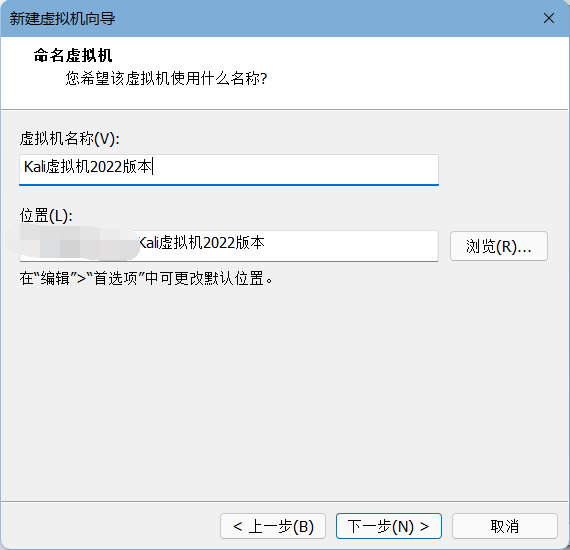Click the blurred portion of the location path
Viewport: 570px width, 550px height.
pyautogui.click(x=73, y=242)
